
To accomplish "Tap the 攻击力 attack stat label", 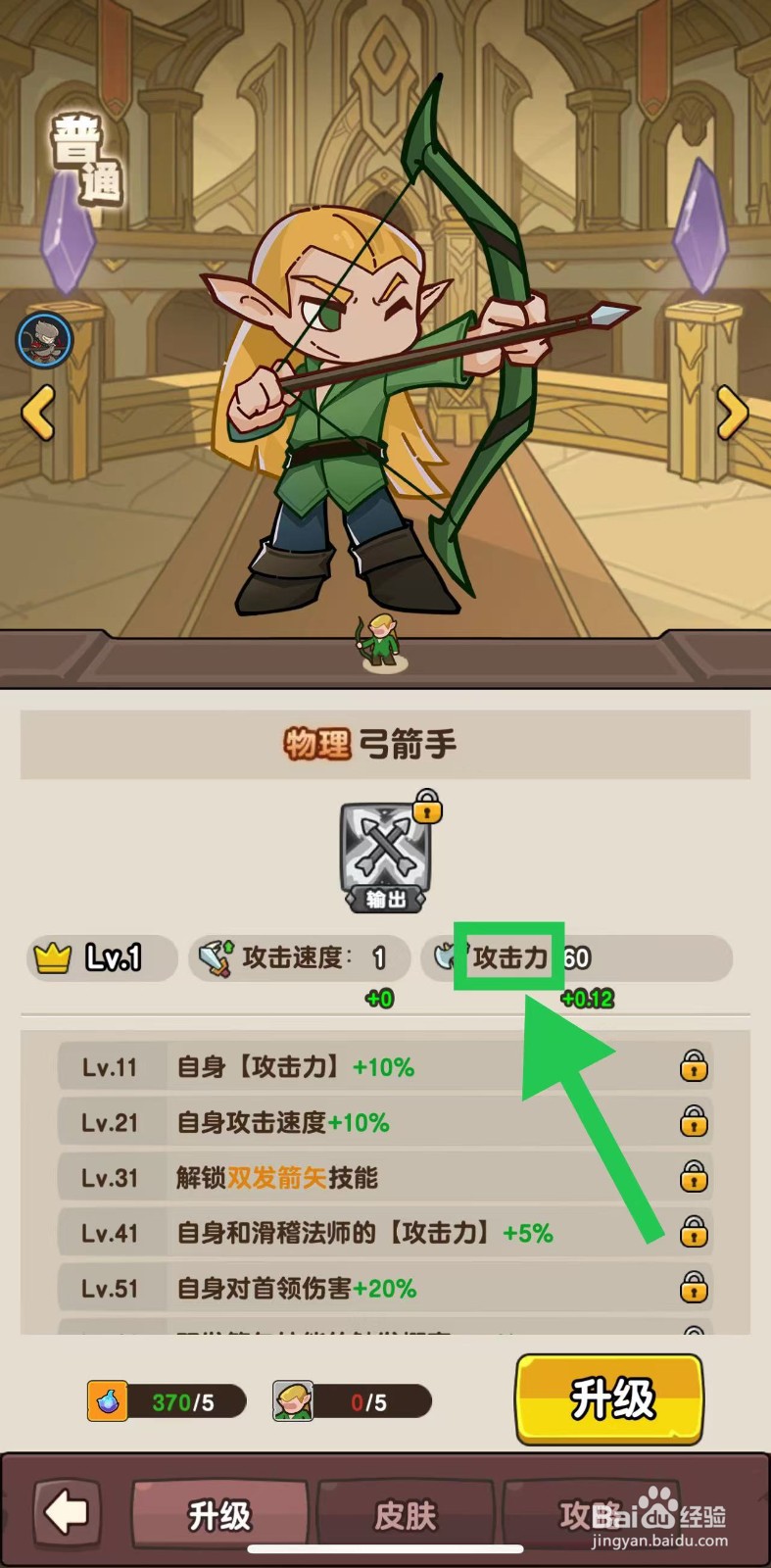I will 509,957.
